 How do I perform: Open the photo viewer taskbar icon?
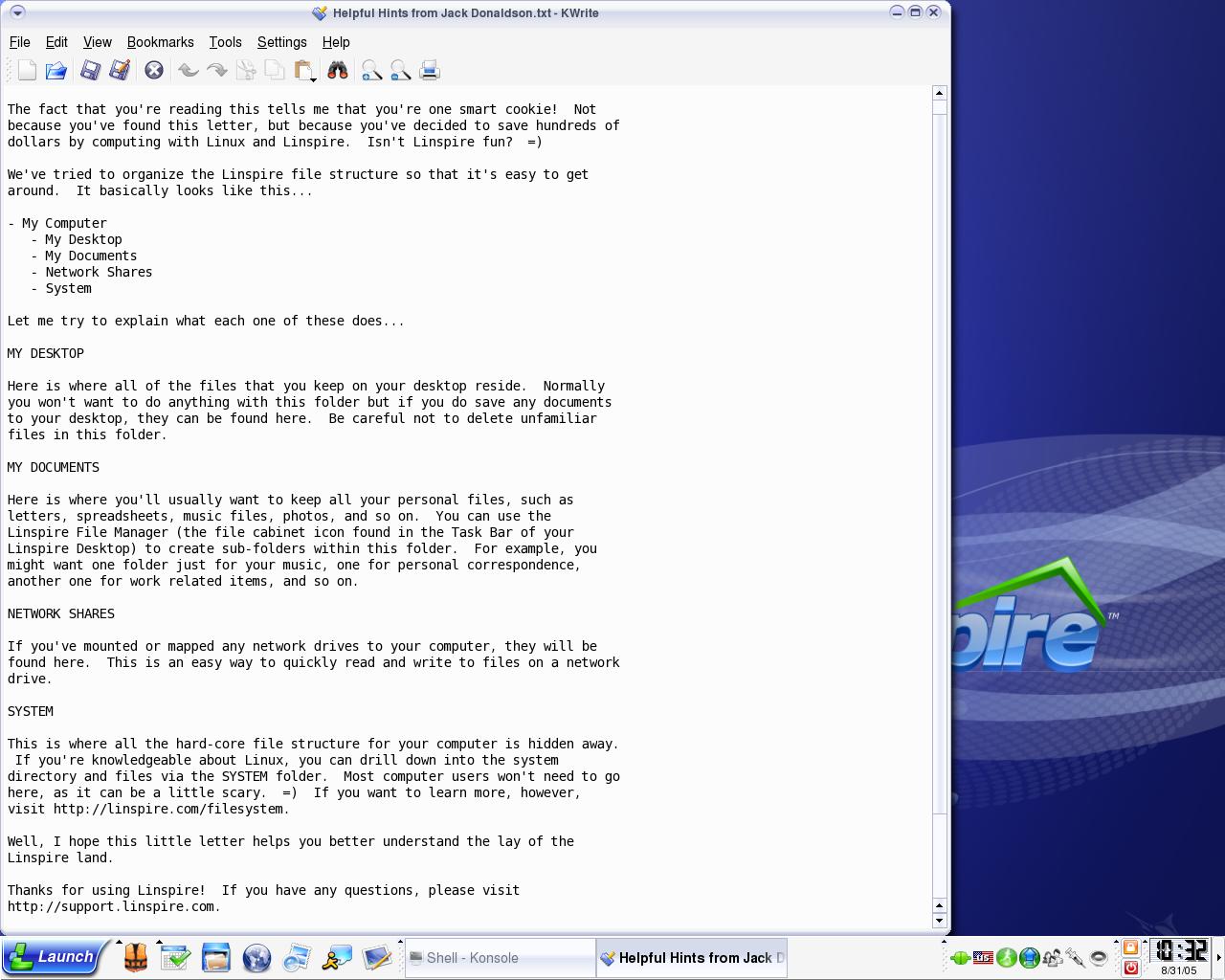297,957
